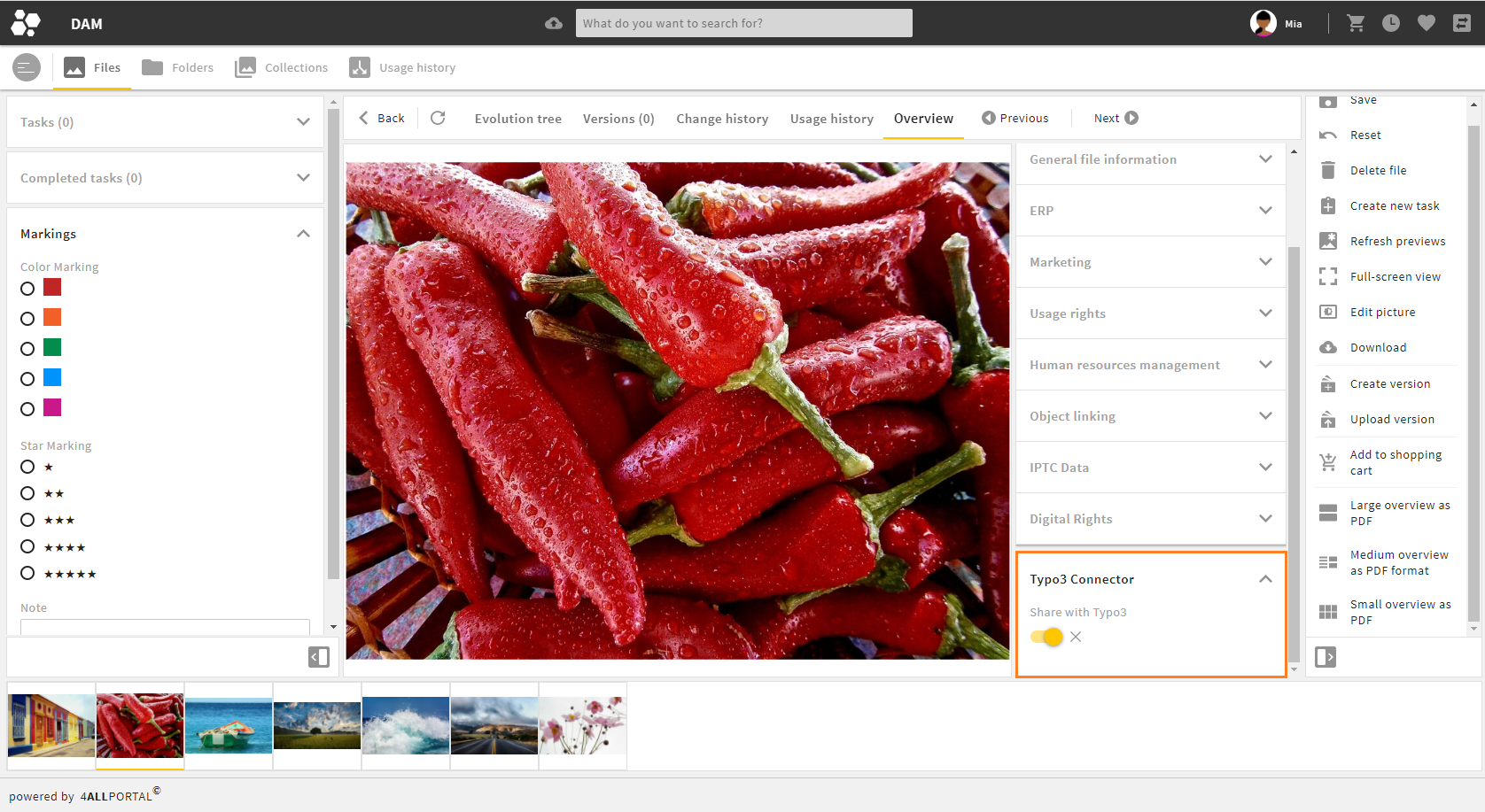Click the Back button

[382, 118]
